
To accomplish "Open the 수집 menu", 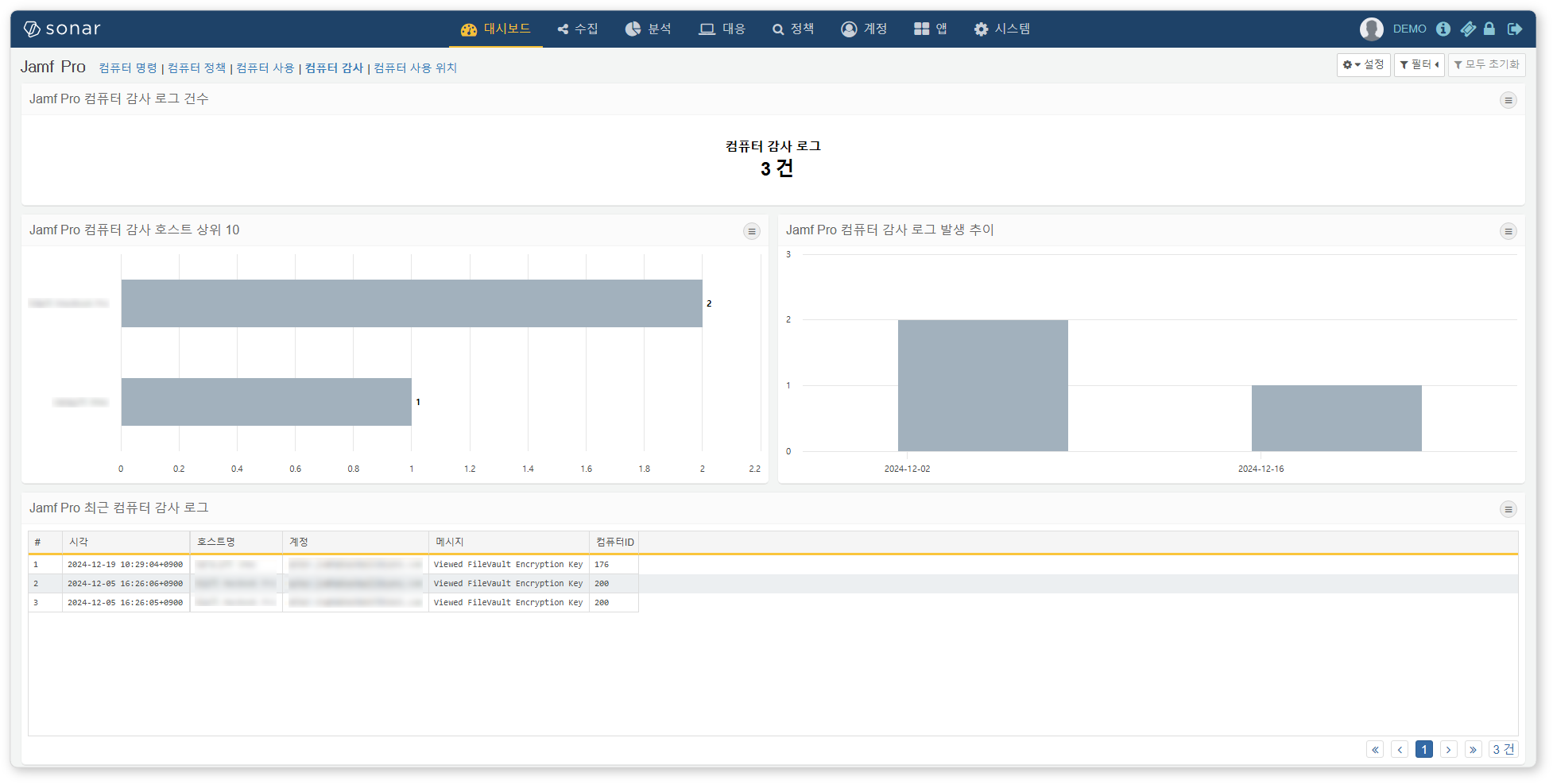I will [x=578, y=29].
